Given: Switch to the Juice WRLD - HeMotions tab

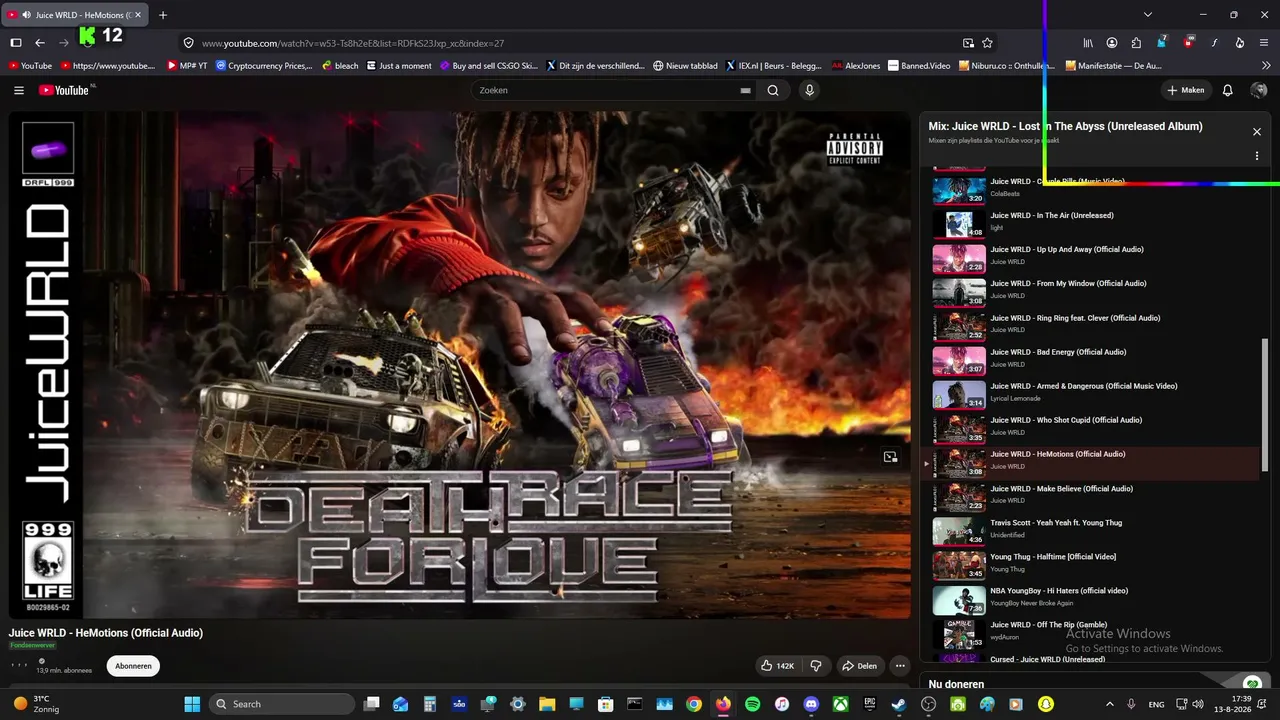Looking at the screenshot, I should pyautogui.click(x=76, y=15).
